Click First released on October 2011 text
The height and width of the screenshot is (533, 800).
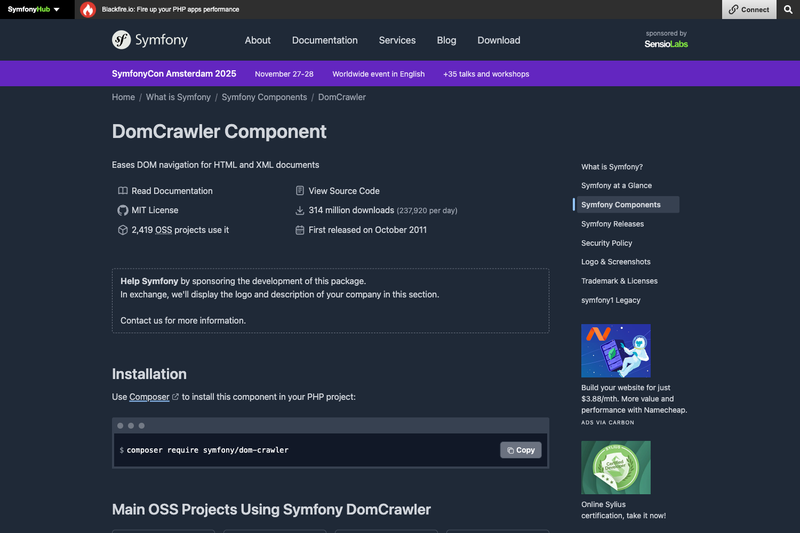point(367,230)
